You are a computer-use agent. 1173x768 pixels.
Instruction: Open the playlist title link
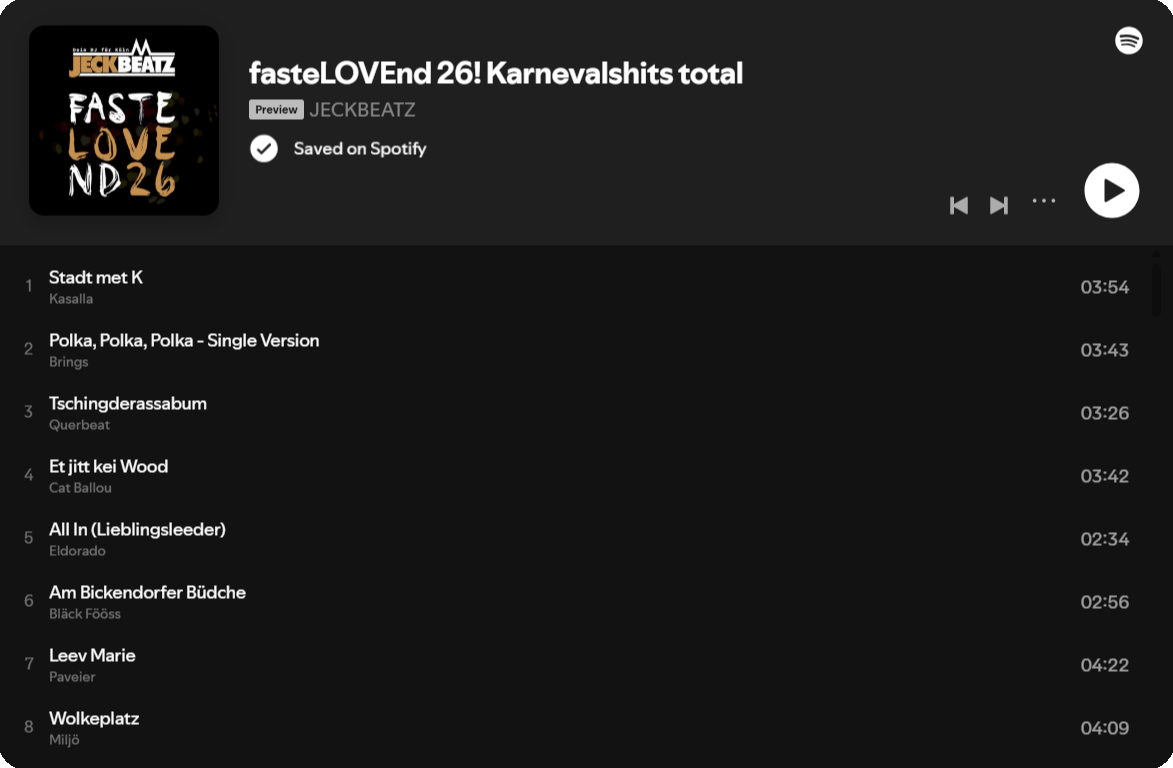click(x=495, y=73)
